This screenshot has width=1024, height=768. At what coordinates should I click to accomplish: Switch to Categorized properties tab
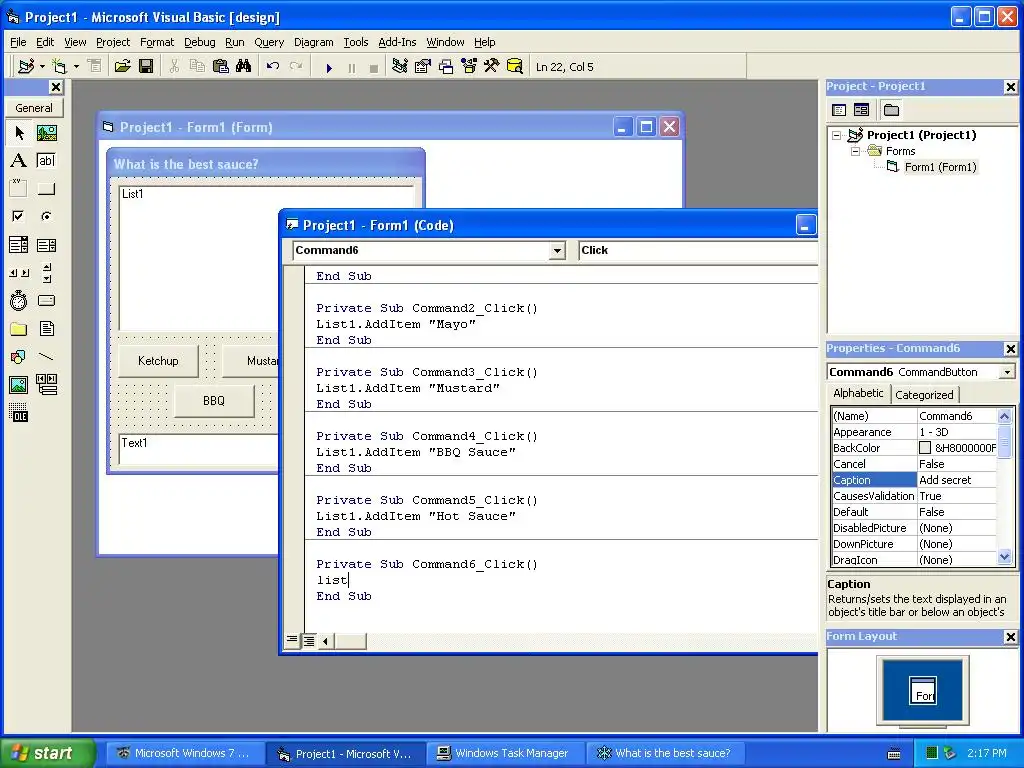pyautogui.click(x=924, y=394)
